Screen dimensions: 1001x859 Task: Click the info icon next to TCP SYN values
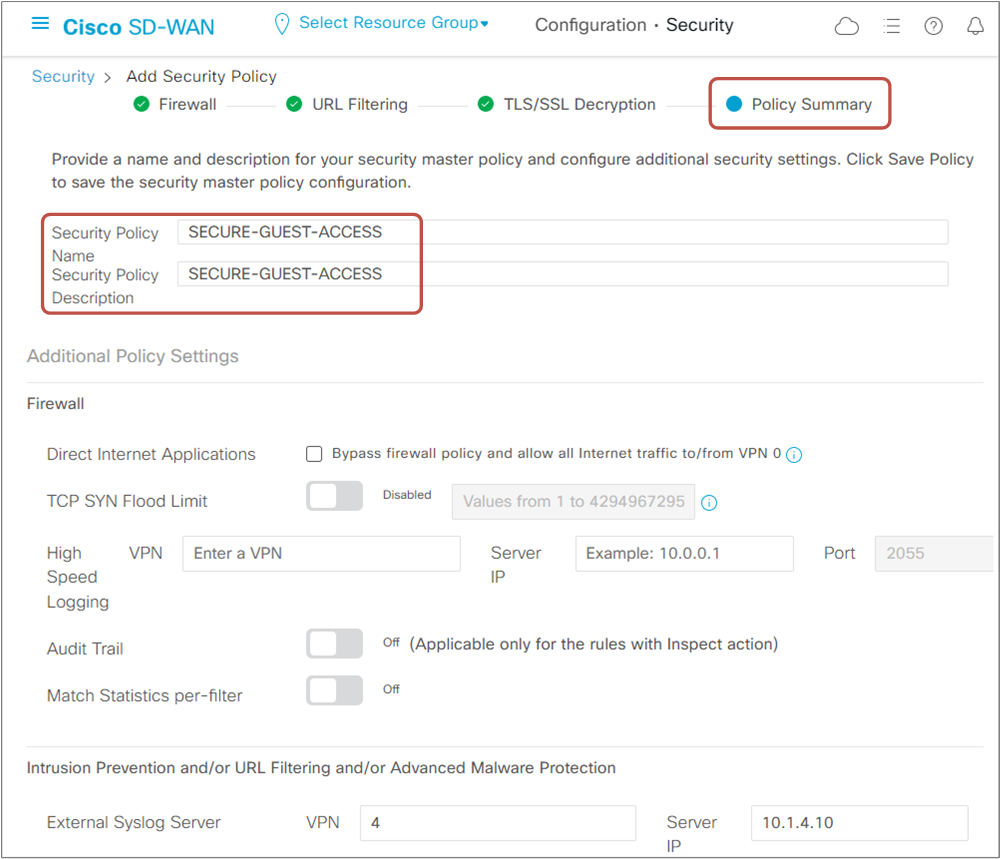[710, 503]
